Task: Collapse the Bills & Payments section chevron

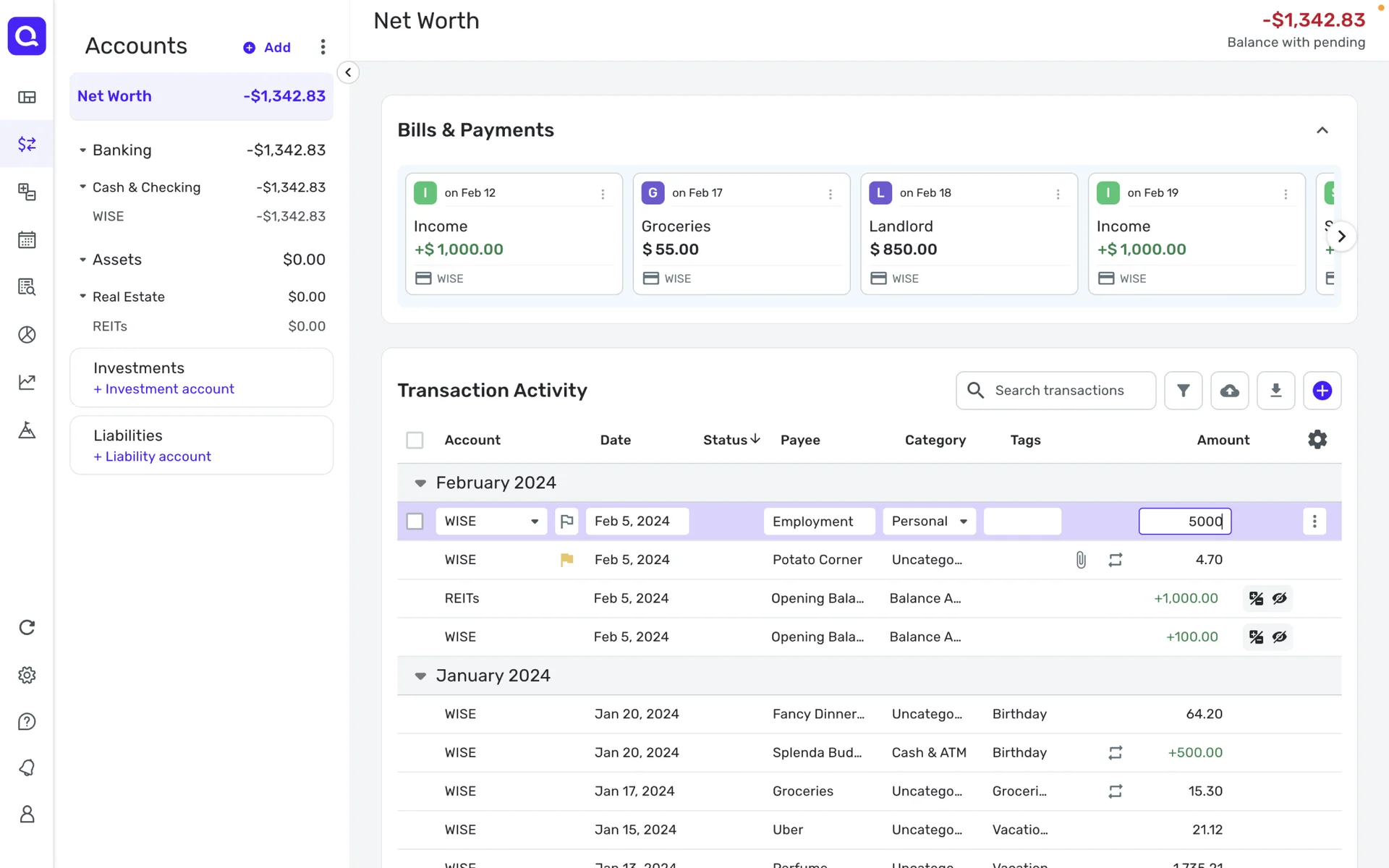Action: (1322, 131)
